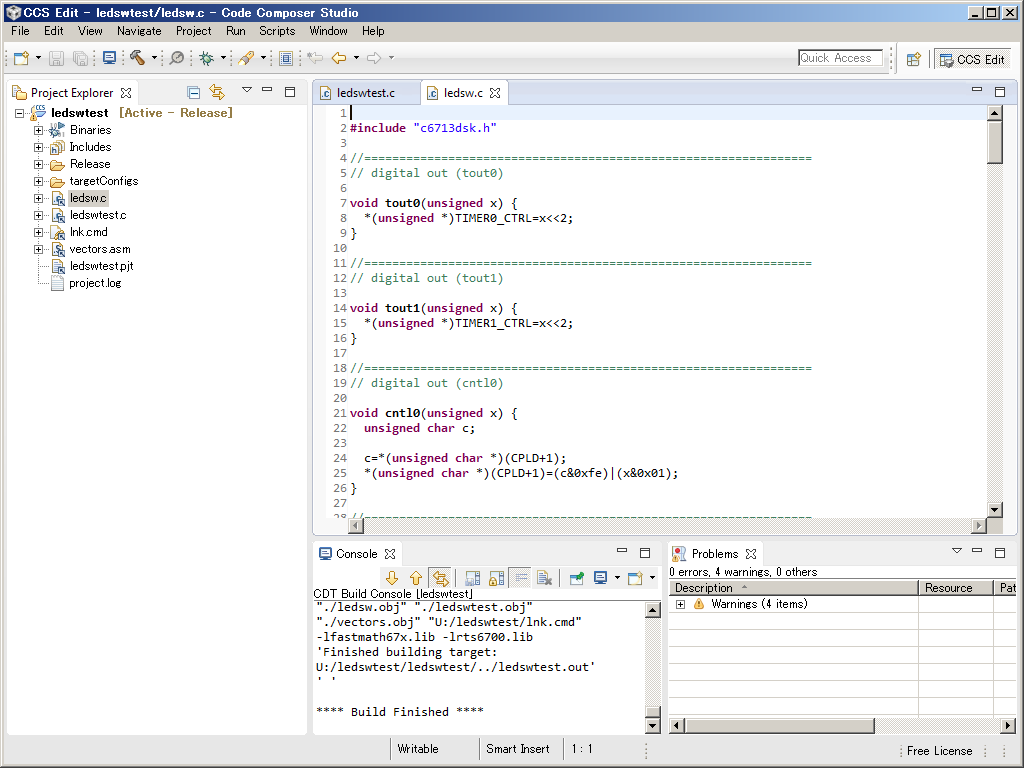Expand the Includes tree node
The image size is (1024, 768).
click(x=39, y=147)
